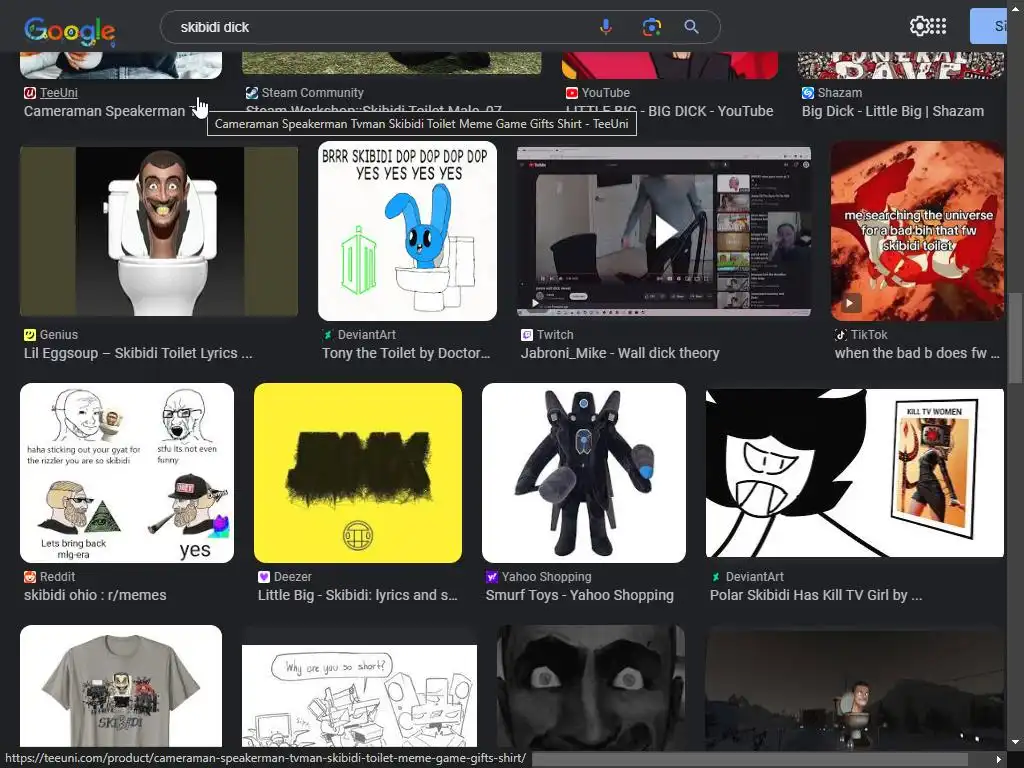This screenshot has width=1024, height=768.
Task: Start voice search with microphone icon
Action: pyautogui.click(x=606, y=27)
